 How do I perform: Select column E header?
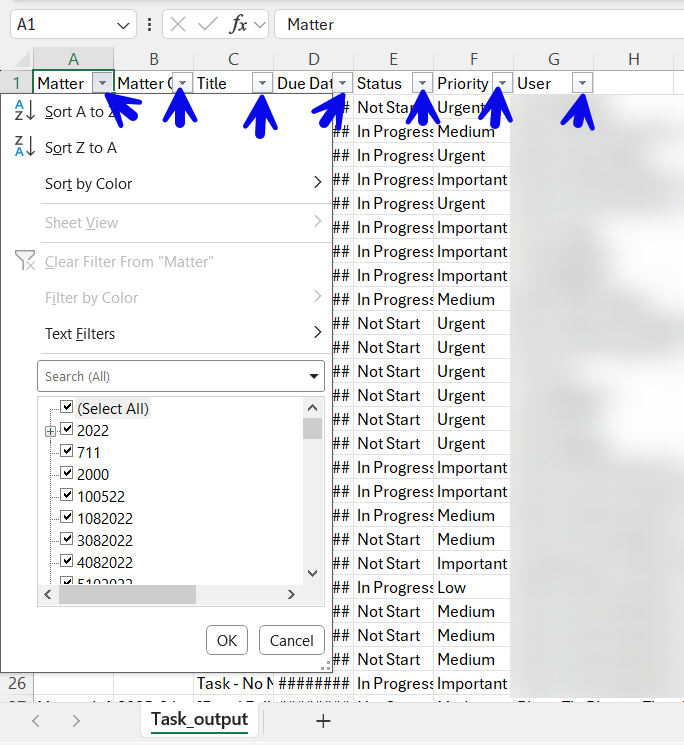click(x=393, y=59)
